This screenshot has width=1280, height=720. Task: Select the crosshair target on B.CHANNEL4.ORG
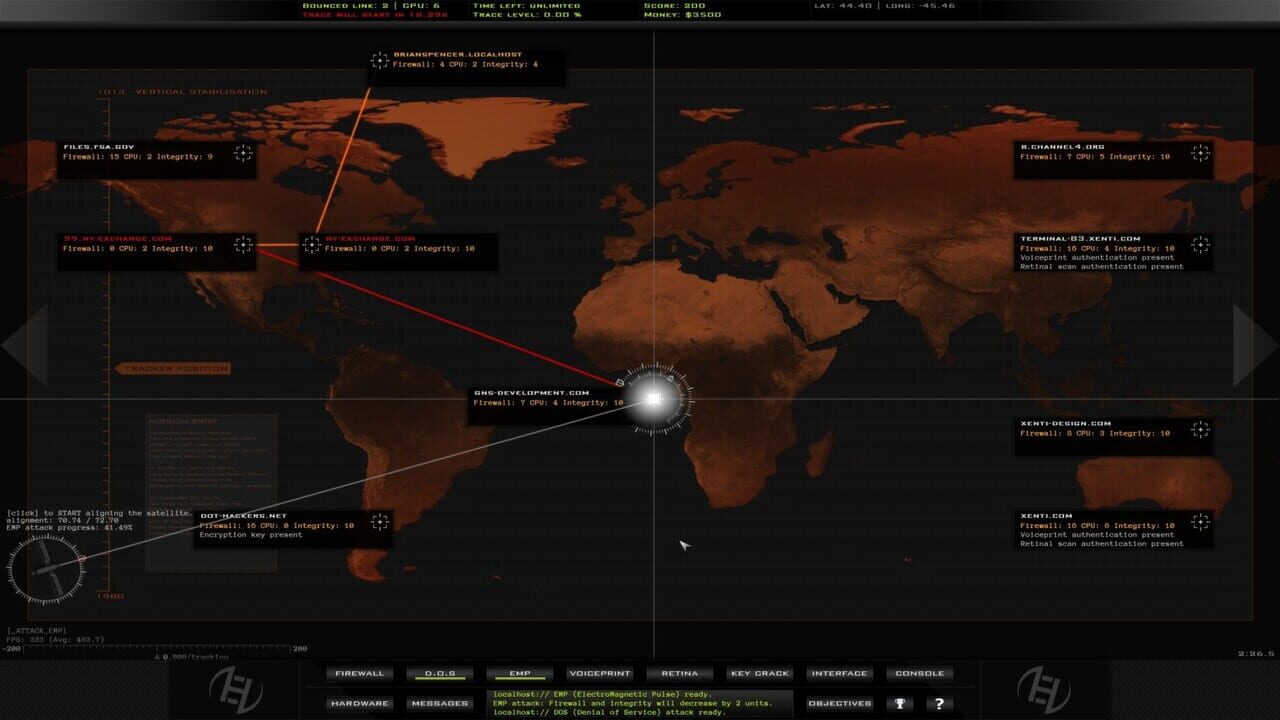(1199, 155)
